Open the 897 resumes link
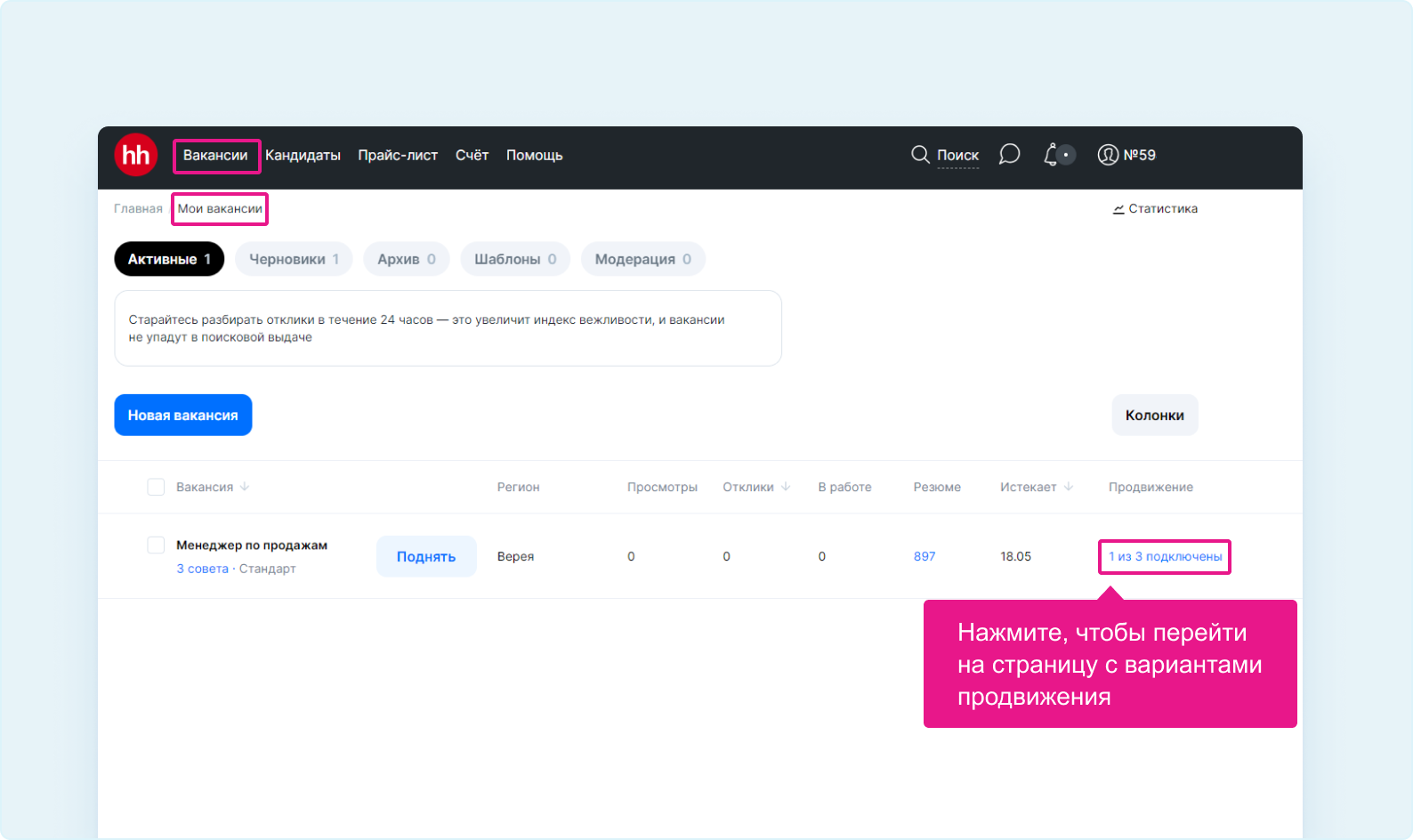 (x=925, y=556)
